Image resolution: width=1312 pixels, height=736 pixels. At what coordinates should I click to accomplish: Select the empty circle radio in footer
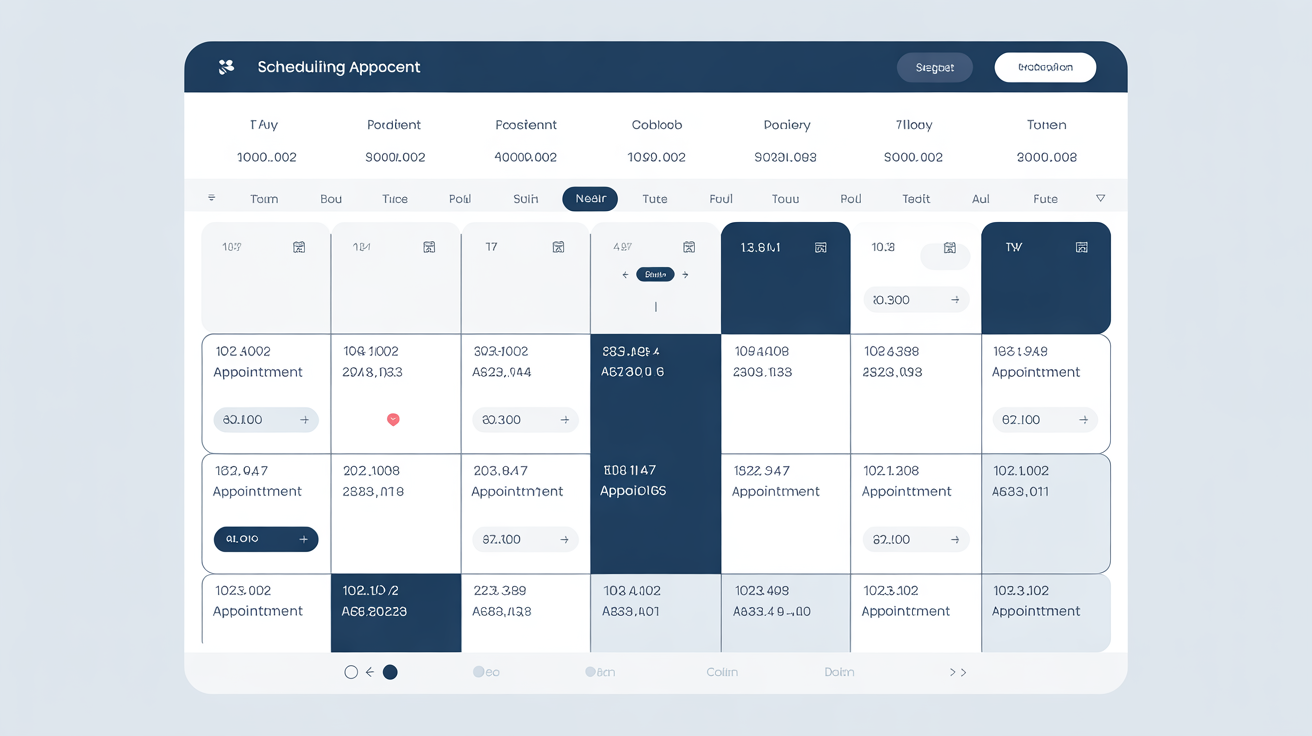351,673
